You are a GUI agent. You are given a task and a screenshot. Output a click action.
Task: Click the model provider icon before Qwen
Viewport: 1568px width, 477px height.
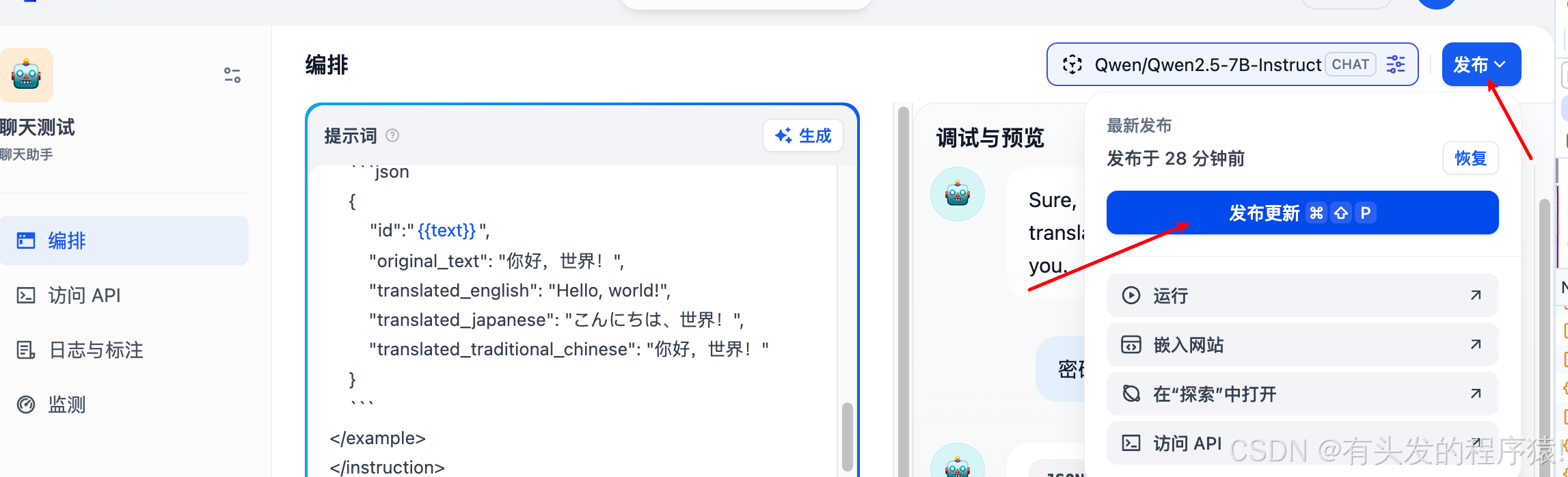(x=1072, y=64)
